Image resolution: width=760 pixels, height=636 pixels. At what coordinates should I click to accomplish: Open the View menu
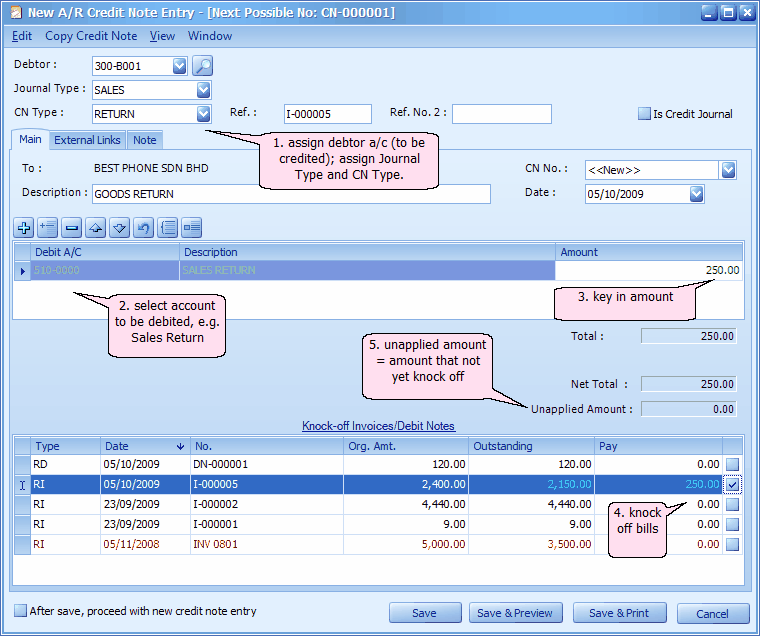pos(162,36)
